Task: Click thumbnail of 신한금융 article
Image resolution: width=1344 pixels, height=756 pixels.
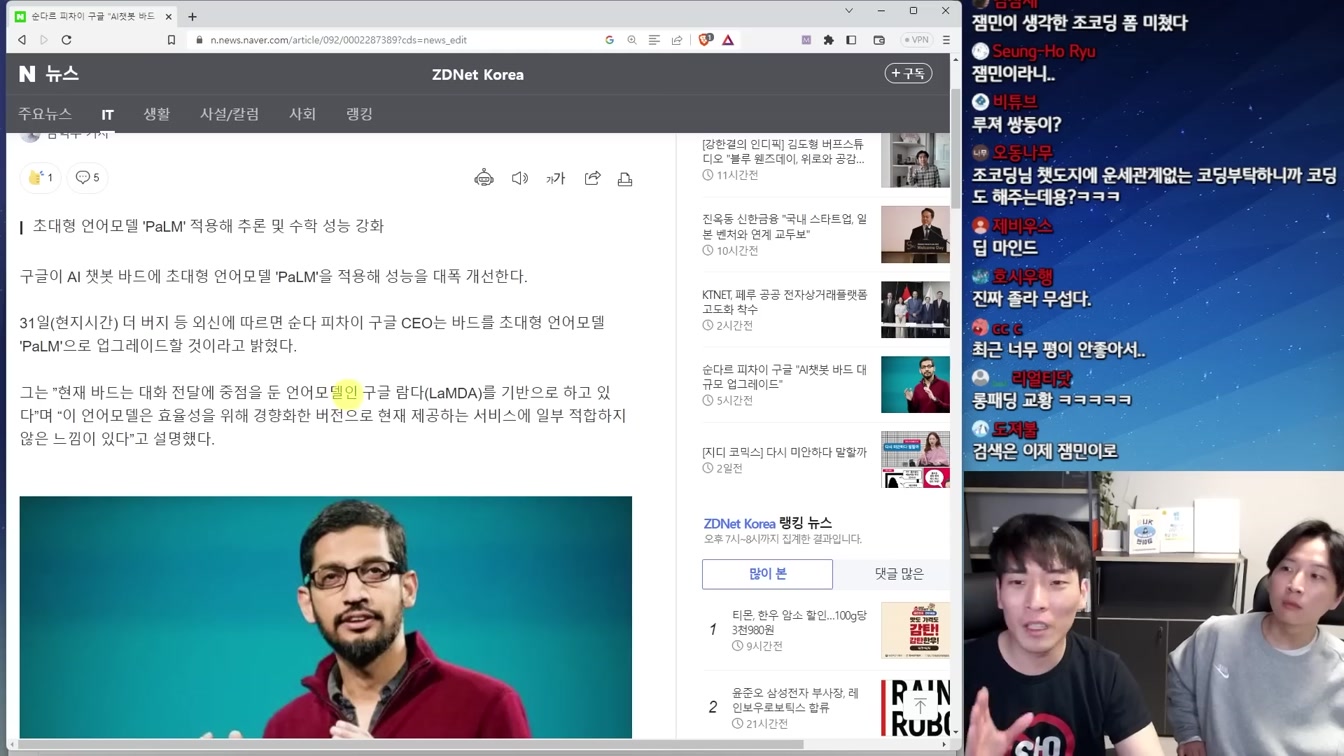Action: pyautogui.click(x=915, y=235)
